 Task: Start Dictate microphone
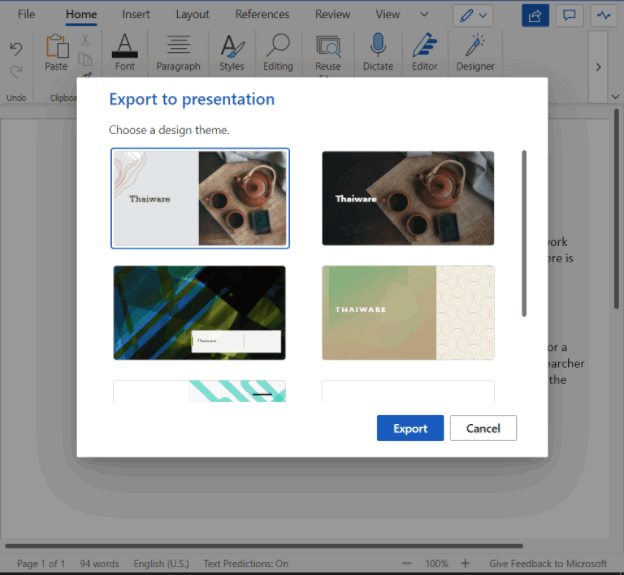click(x=378, y=53)
